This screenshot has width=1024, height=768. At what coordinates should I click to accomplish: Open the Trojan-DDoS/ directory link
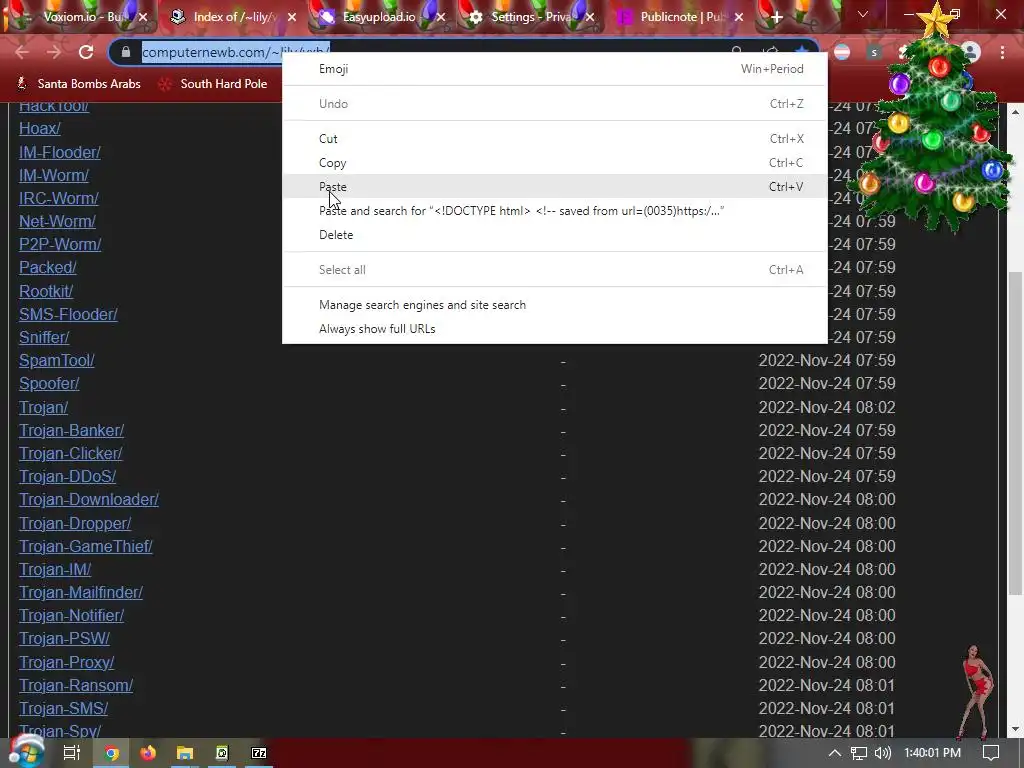coord(67,476)
